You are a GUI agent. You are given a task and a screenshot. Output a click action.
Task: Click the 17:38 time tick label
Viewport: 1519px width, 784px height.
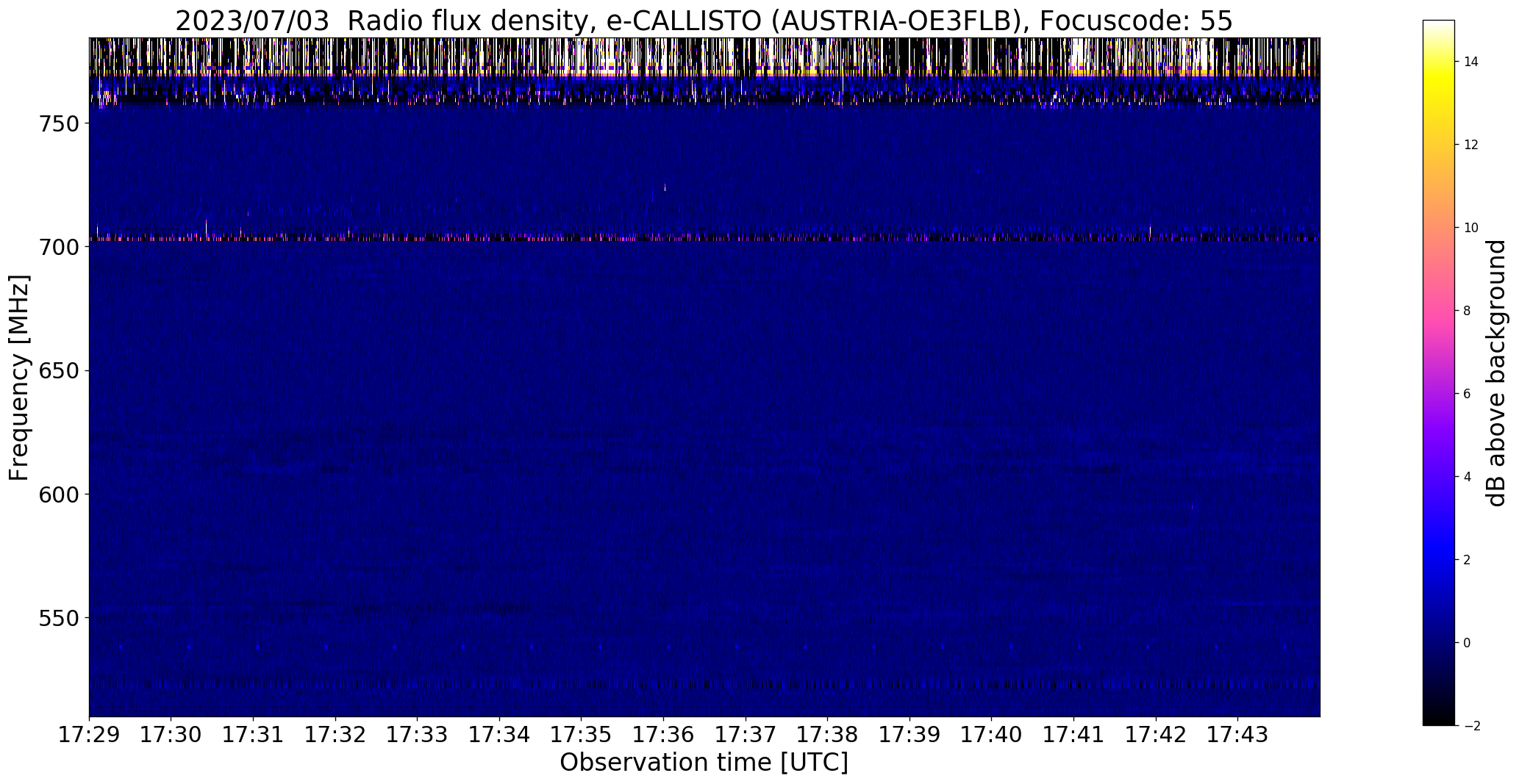pyautogui.click(x=827, y=735)
